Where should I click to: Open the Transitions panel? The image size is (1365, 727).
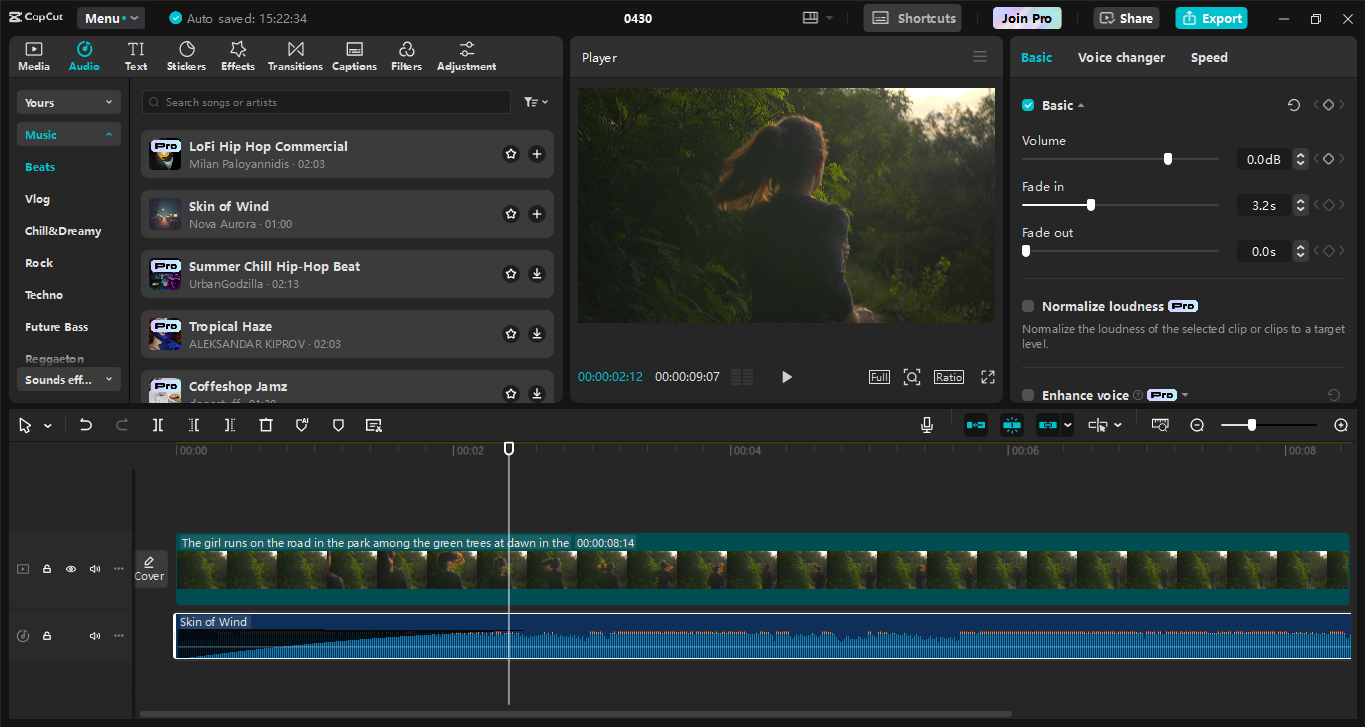click(295, 56)
